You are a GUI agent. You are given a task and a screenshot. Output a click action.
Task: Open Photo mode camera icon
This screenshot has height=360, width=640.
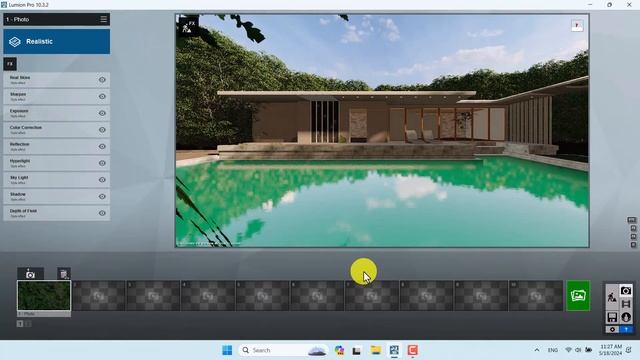coord(626,291)
